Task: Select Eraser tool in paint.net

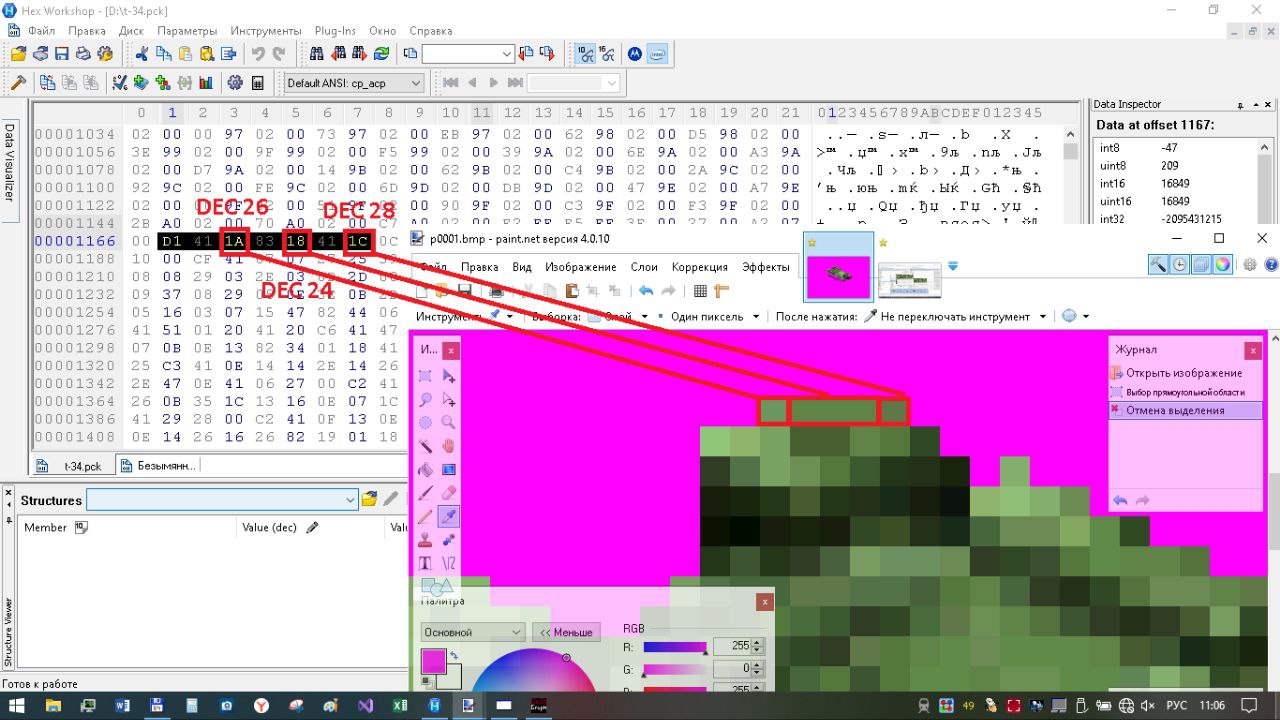Action: (x=449, y=493)
